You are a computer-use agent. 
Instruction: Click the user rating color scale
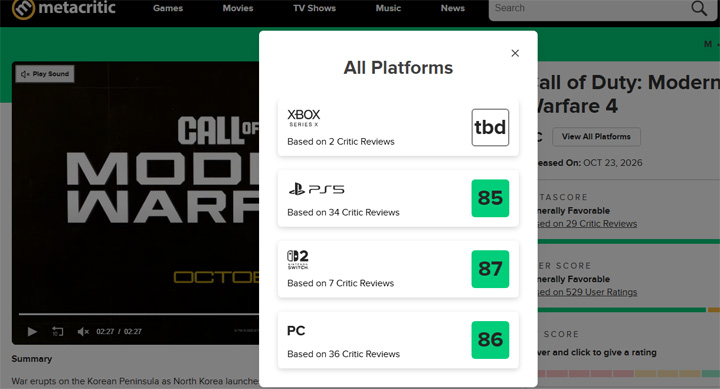pyautogui.click(x=629, y=374)
